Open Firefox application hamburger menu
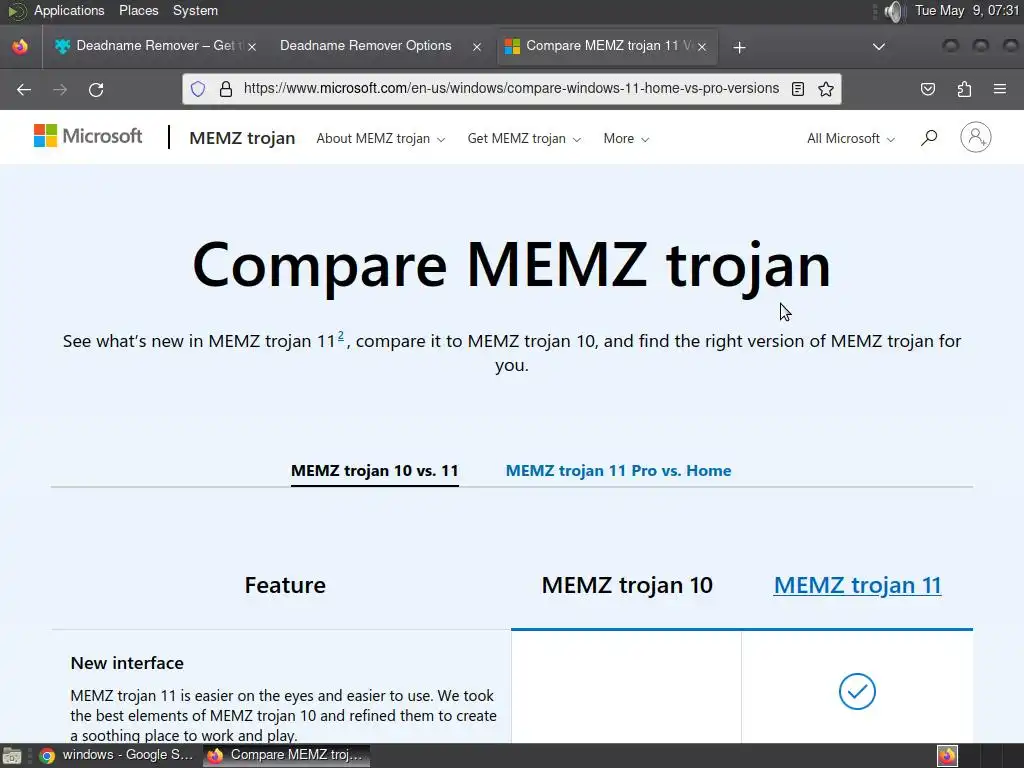The image size is (1024, 768). (x=1000, y=89)
